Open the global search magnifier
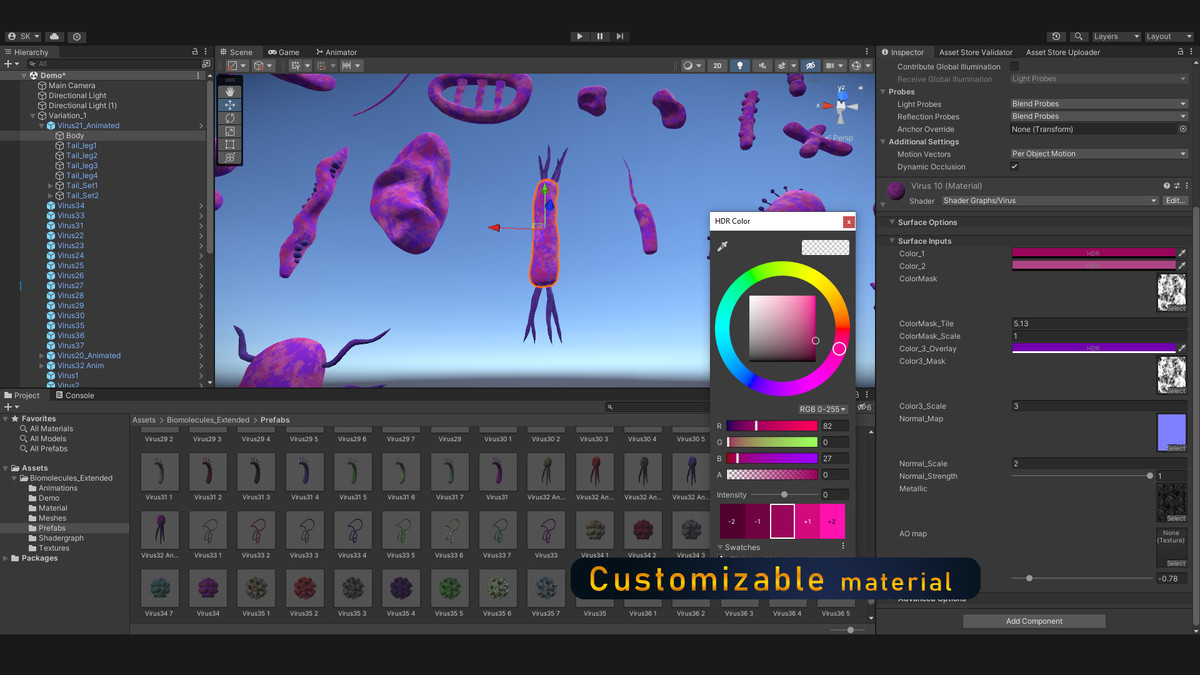 1078,37
